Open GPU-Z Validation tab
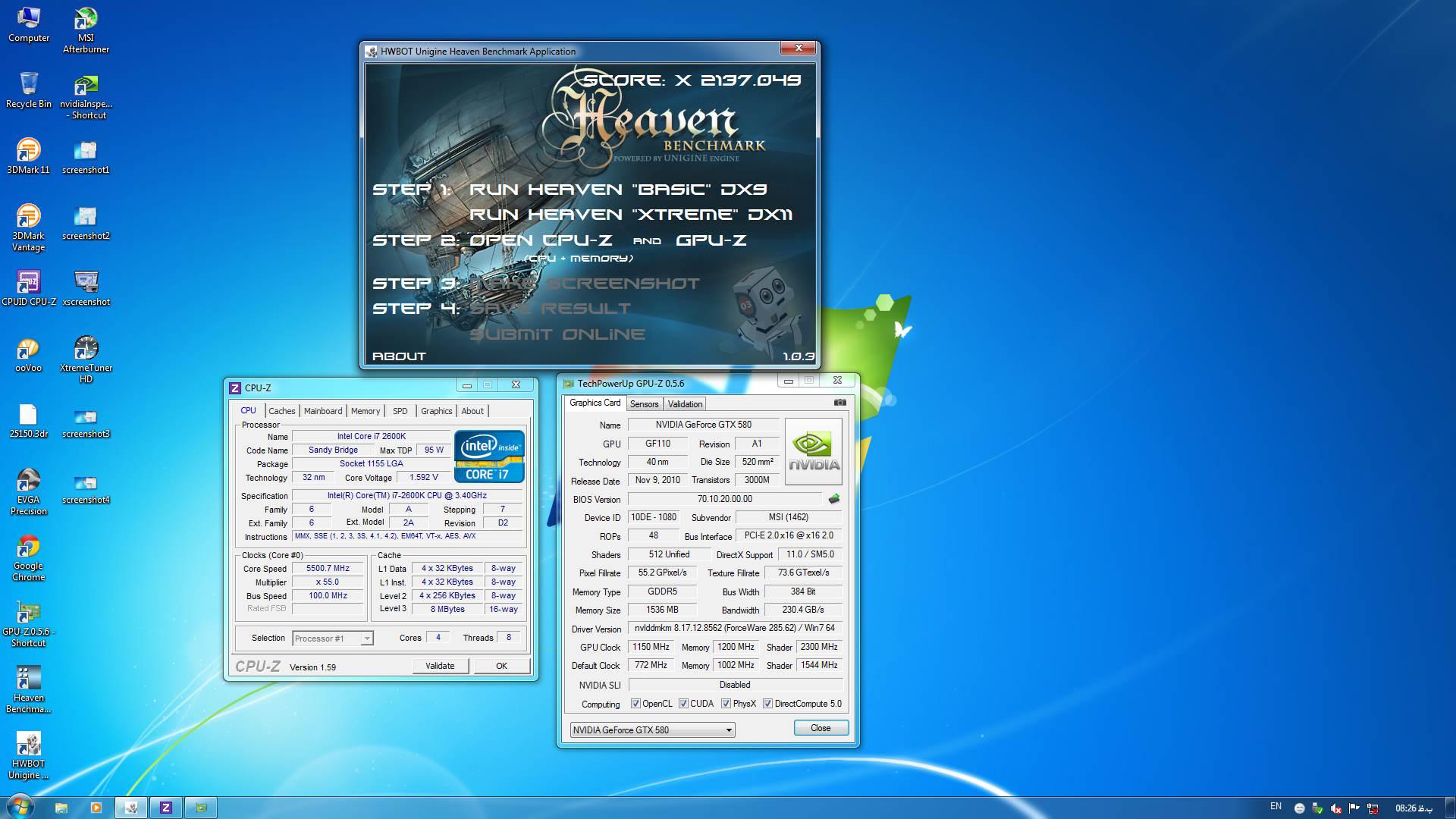This screenshot has height=819, width=1456. click(686, 404)
